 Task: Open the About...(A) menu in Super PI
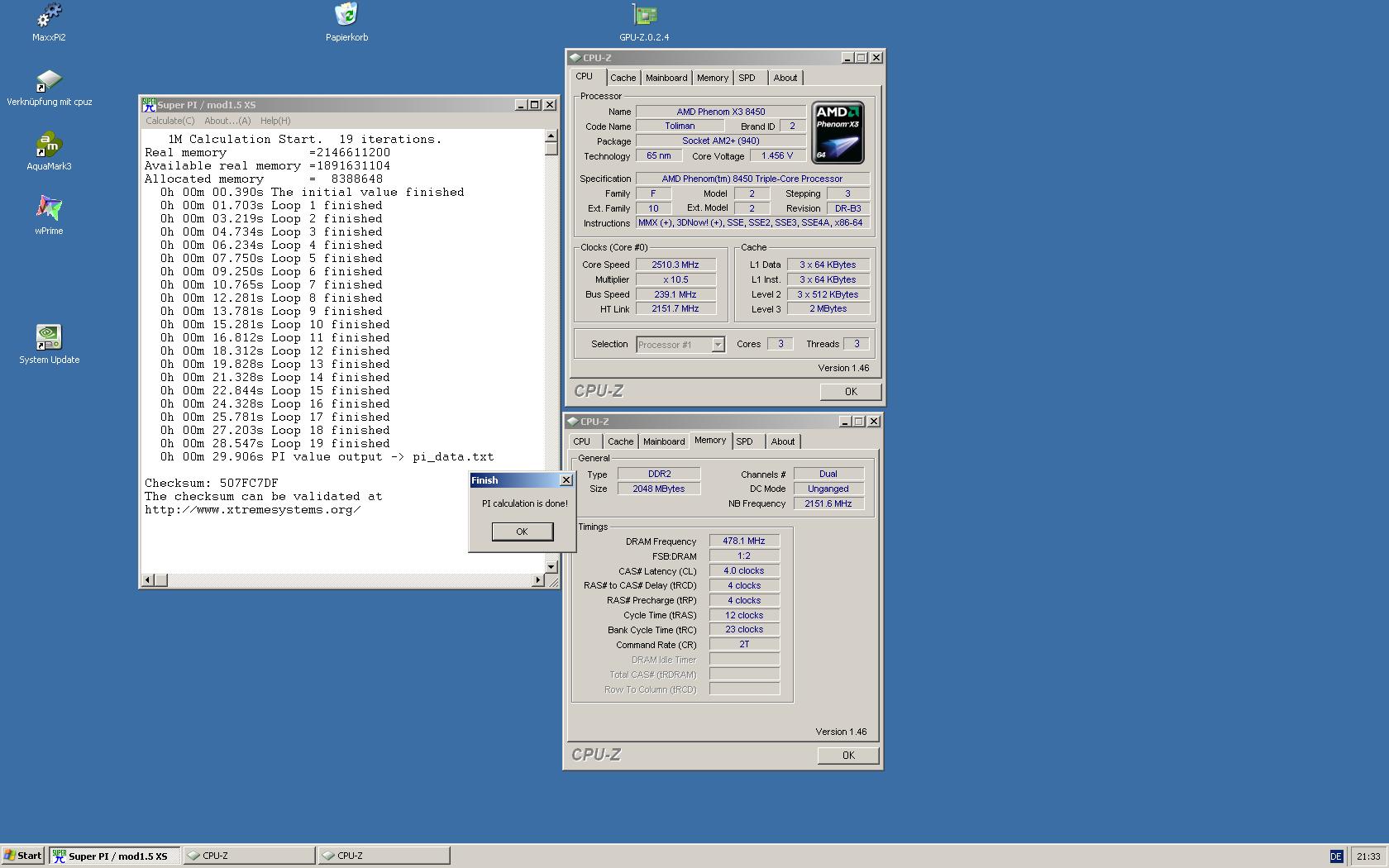point(227,121)
